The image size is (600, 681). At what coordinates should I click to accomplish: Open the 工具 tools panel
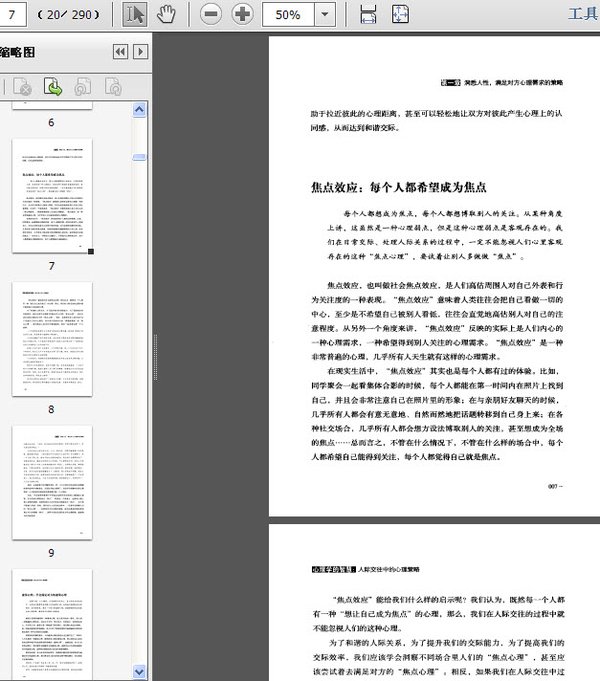pyautogui.click(x=583, y=14)
